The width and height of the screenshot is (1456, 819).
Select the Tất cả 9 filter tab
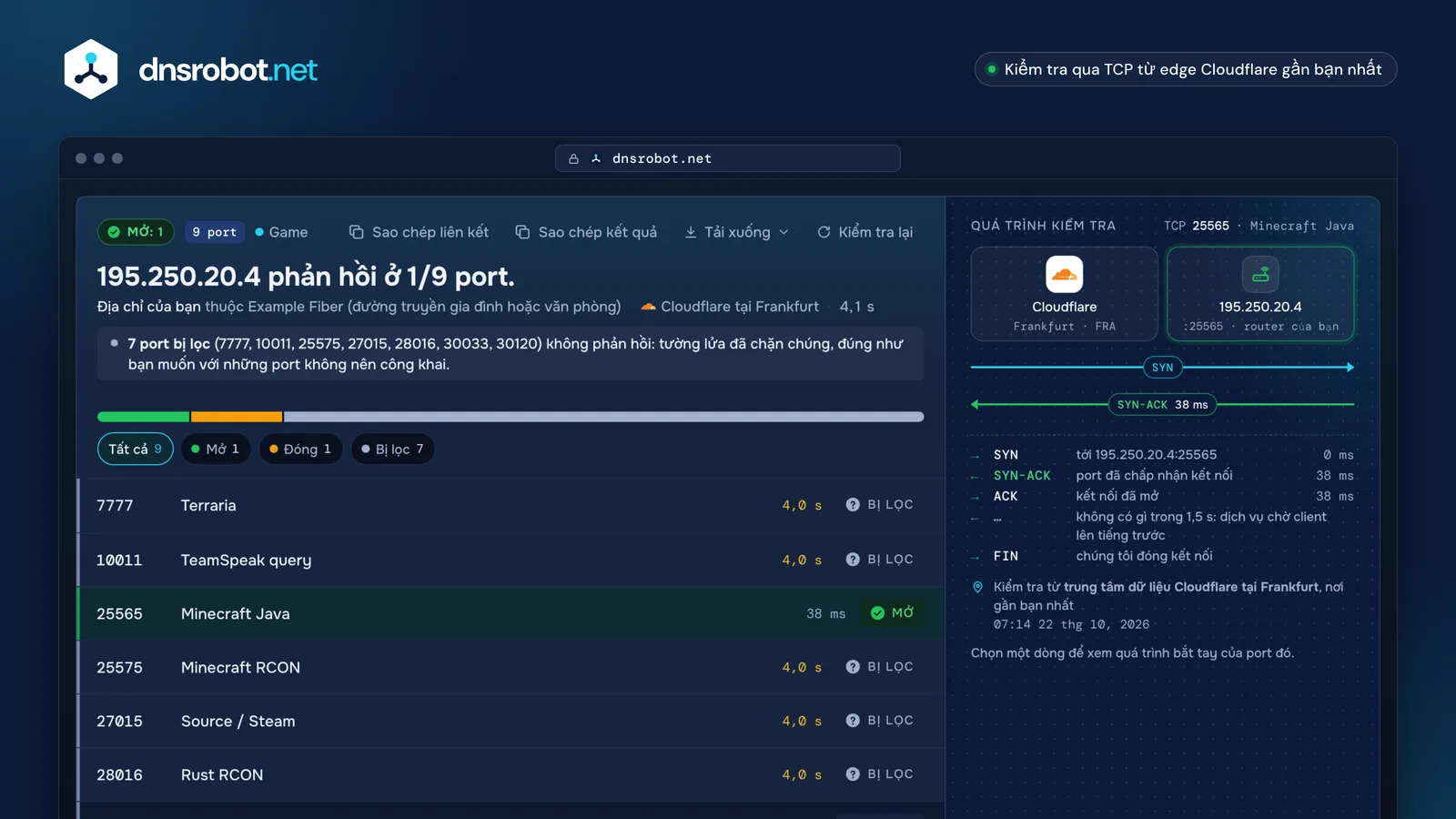click(136, 449)
